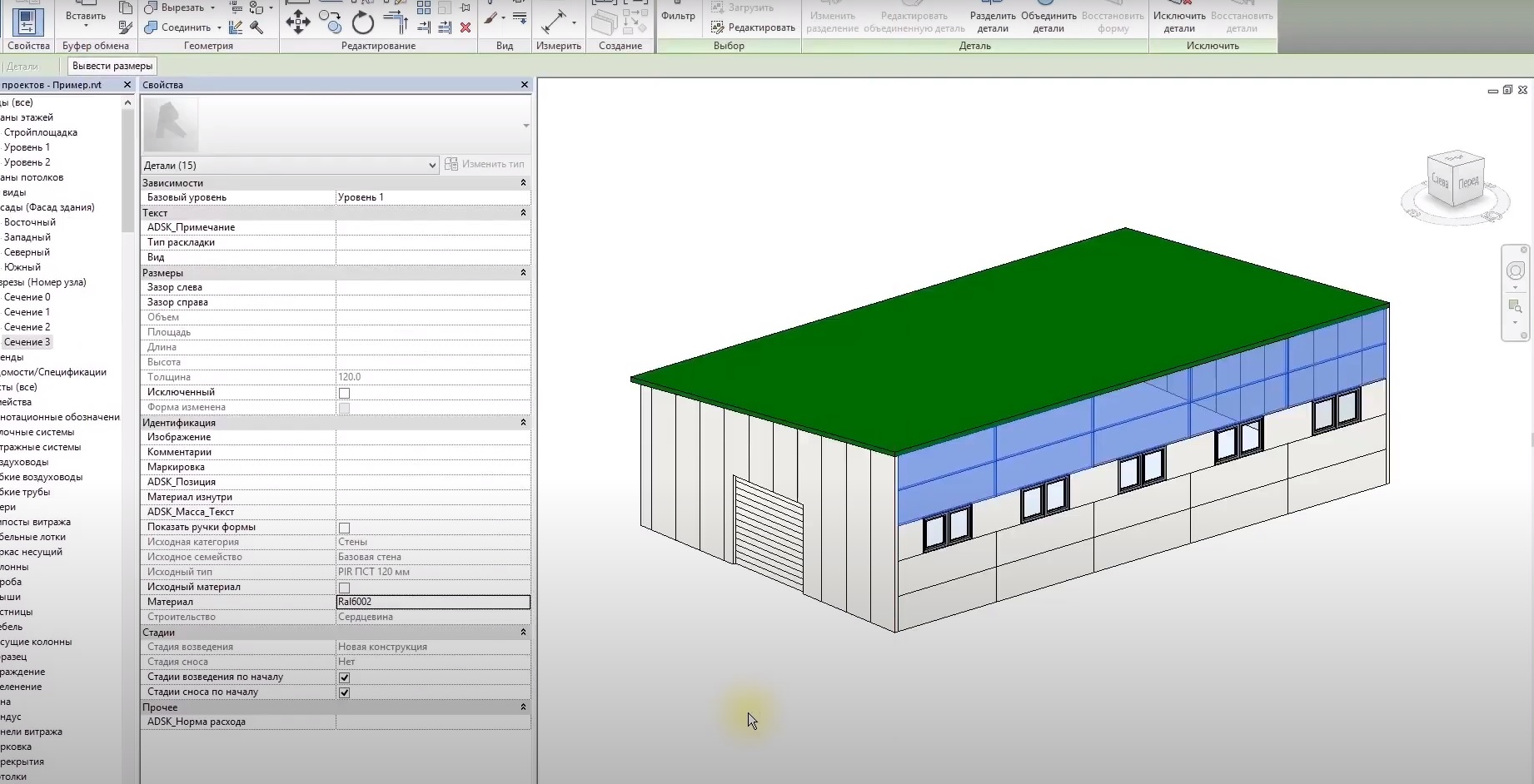This screenshot has width=1534, height=784.
Task: Select Уровень 1 in project browser
Action: pos(27,147)
